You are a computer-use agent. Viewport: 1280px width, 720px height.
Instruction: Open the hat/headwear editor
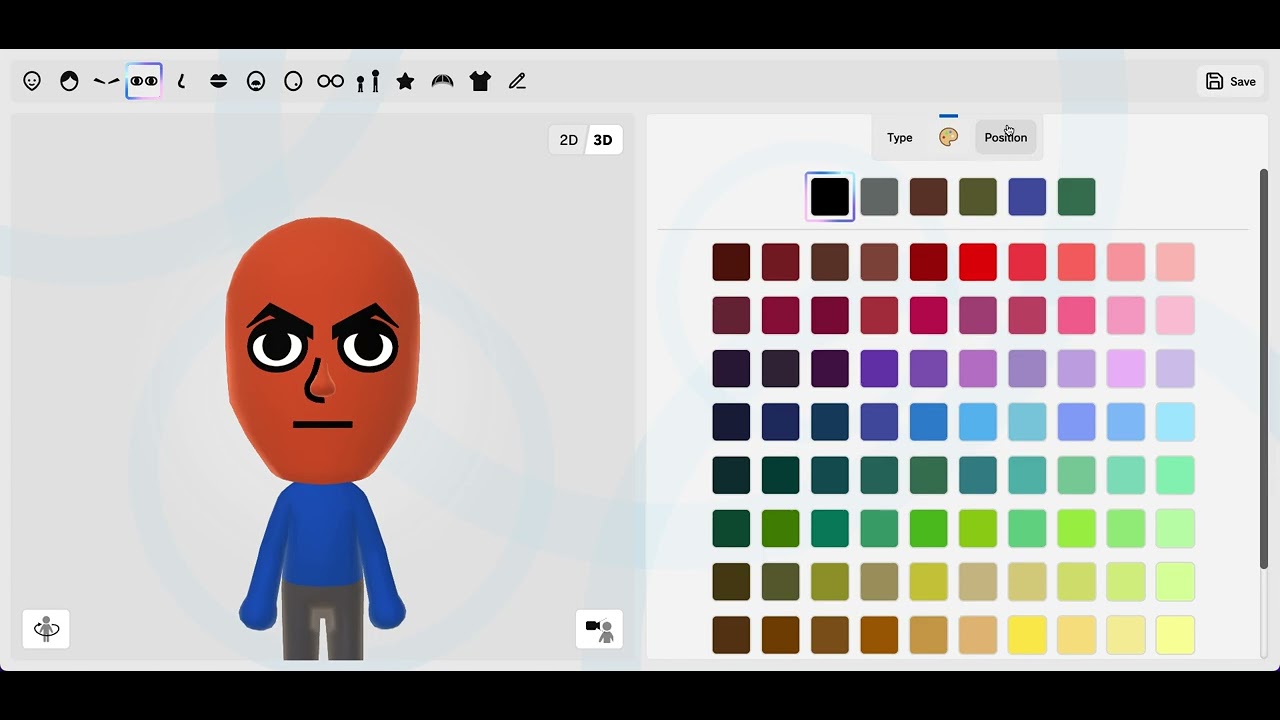pyautogui.click(x=443, y=81)
